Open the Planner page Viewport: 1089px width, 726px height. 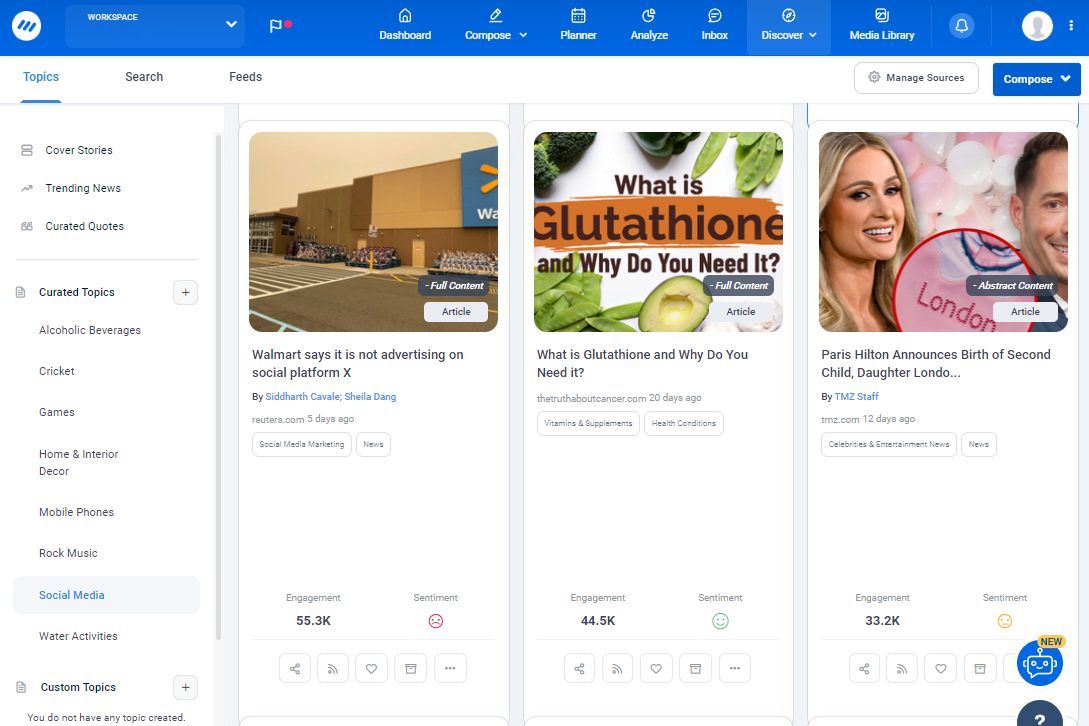[x=578, y=26]
